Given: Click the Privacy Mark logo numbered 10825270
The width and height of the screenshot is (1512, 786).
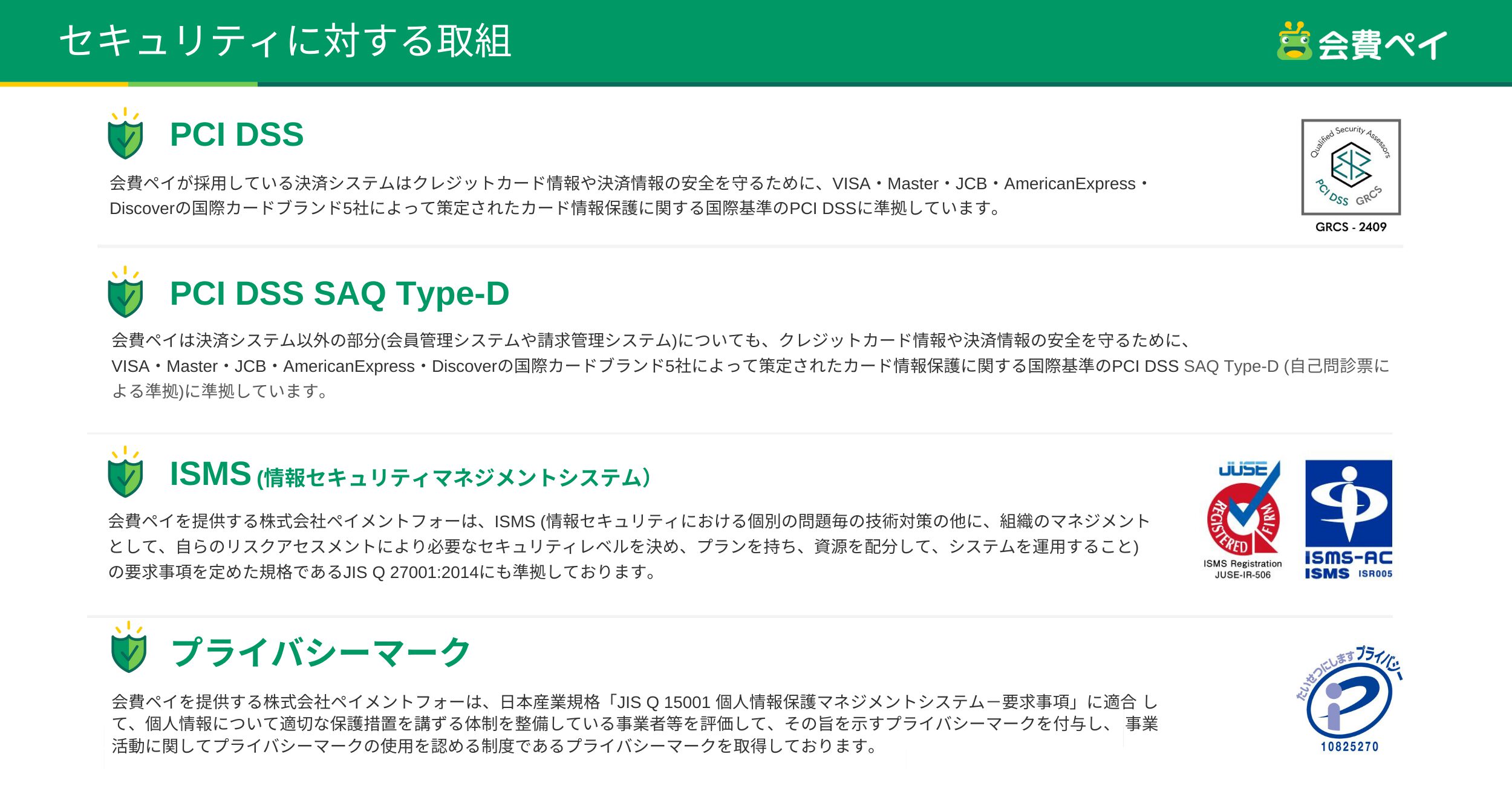Looking at the screenshot, I should tap(1349, 700).
